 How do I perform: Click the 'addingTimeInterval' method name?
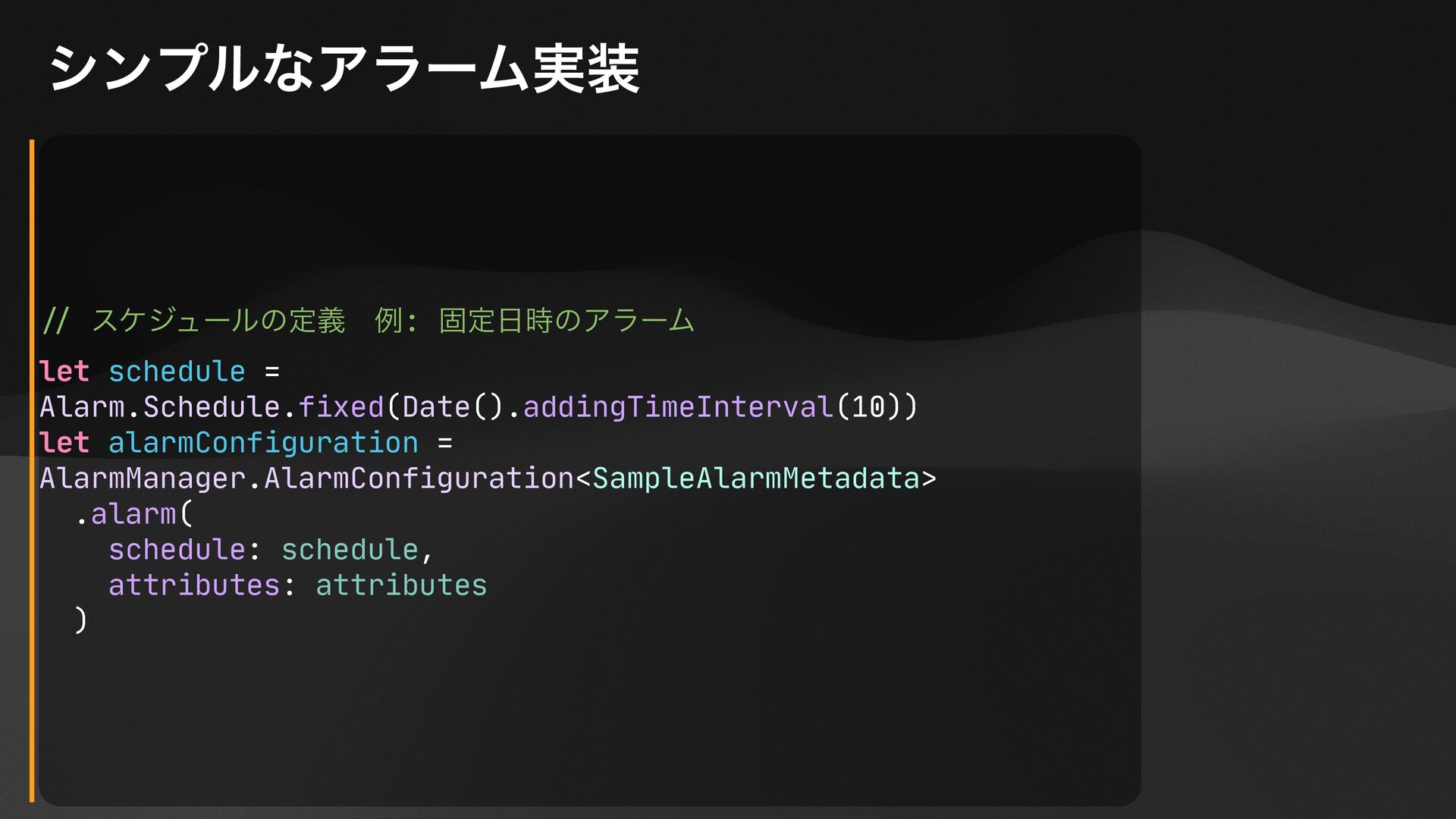pos(679,407)
